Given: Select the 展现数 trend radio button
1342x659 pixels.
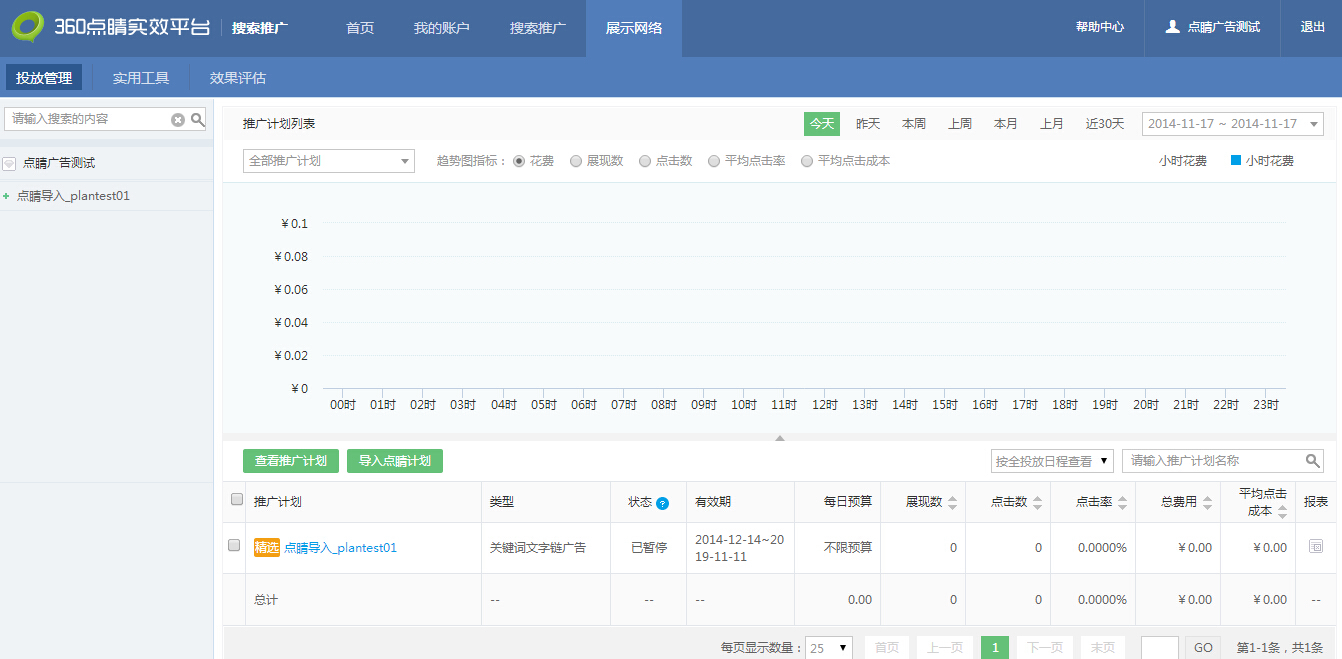Looking at the screenshot, I should [576, 161].
